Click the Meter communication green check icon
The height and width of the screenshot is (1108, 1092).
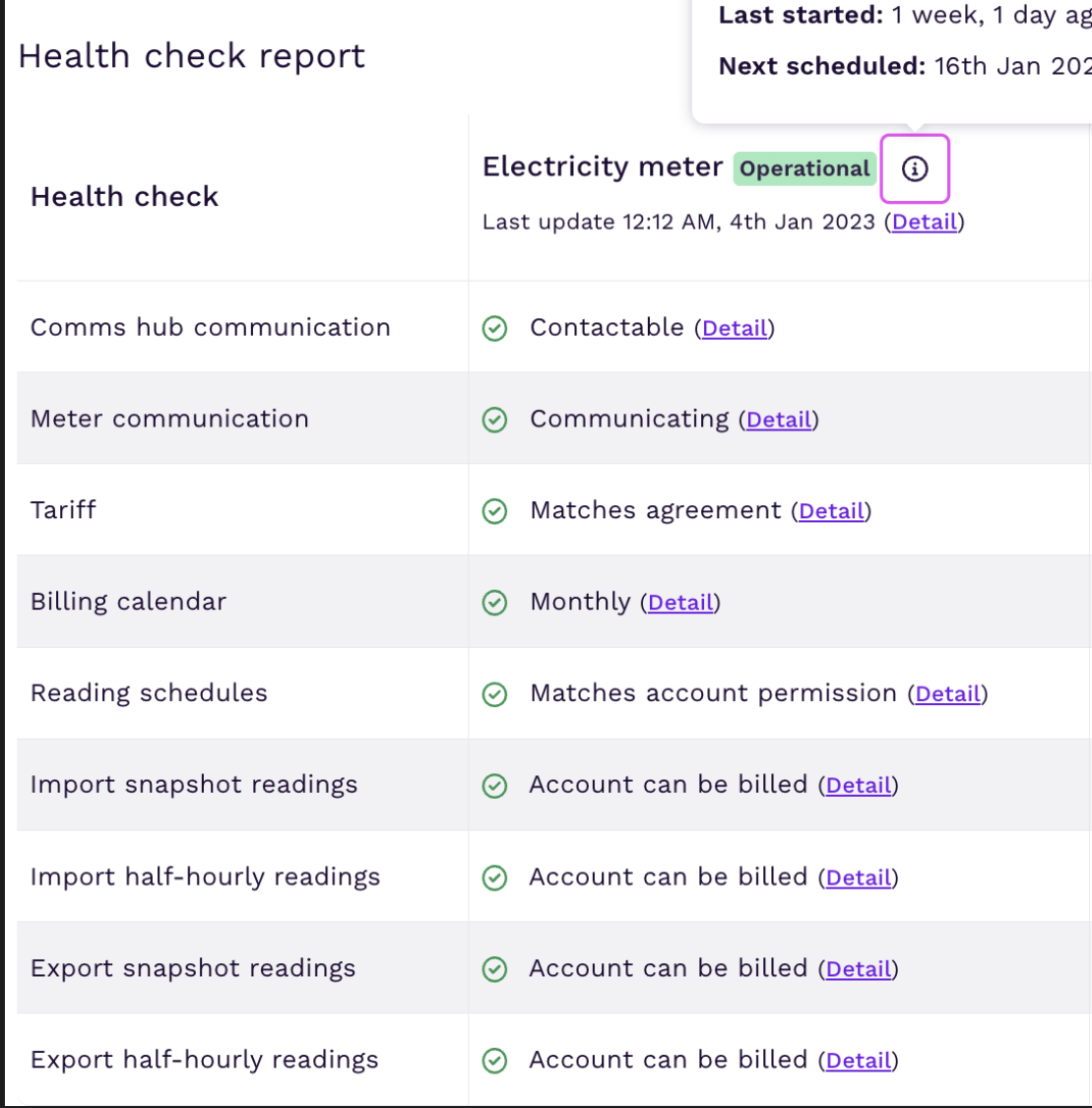[494, 420]
